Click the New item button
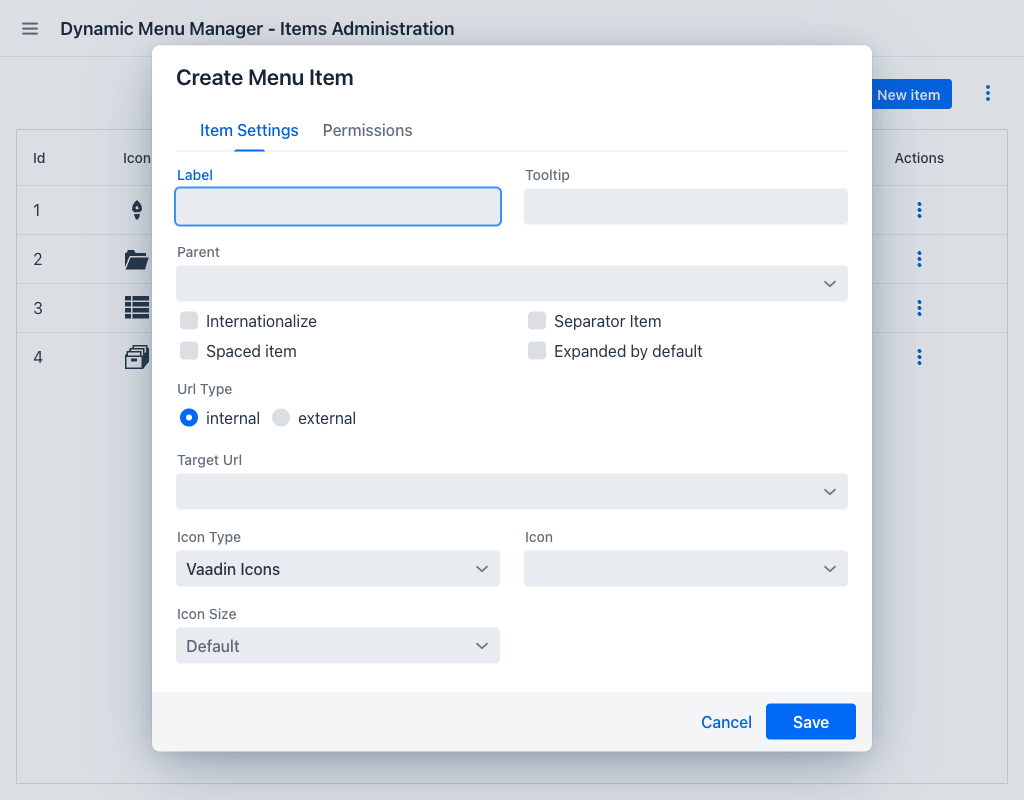 pos(912,95)
